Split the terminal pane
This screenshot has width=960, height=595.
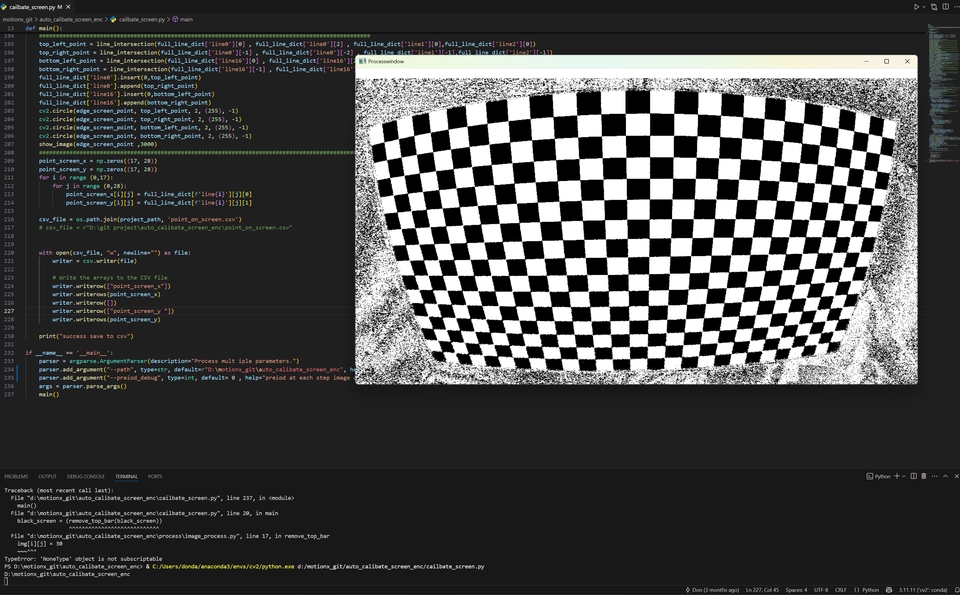coord(914,477)
